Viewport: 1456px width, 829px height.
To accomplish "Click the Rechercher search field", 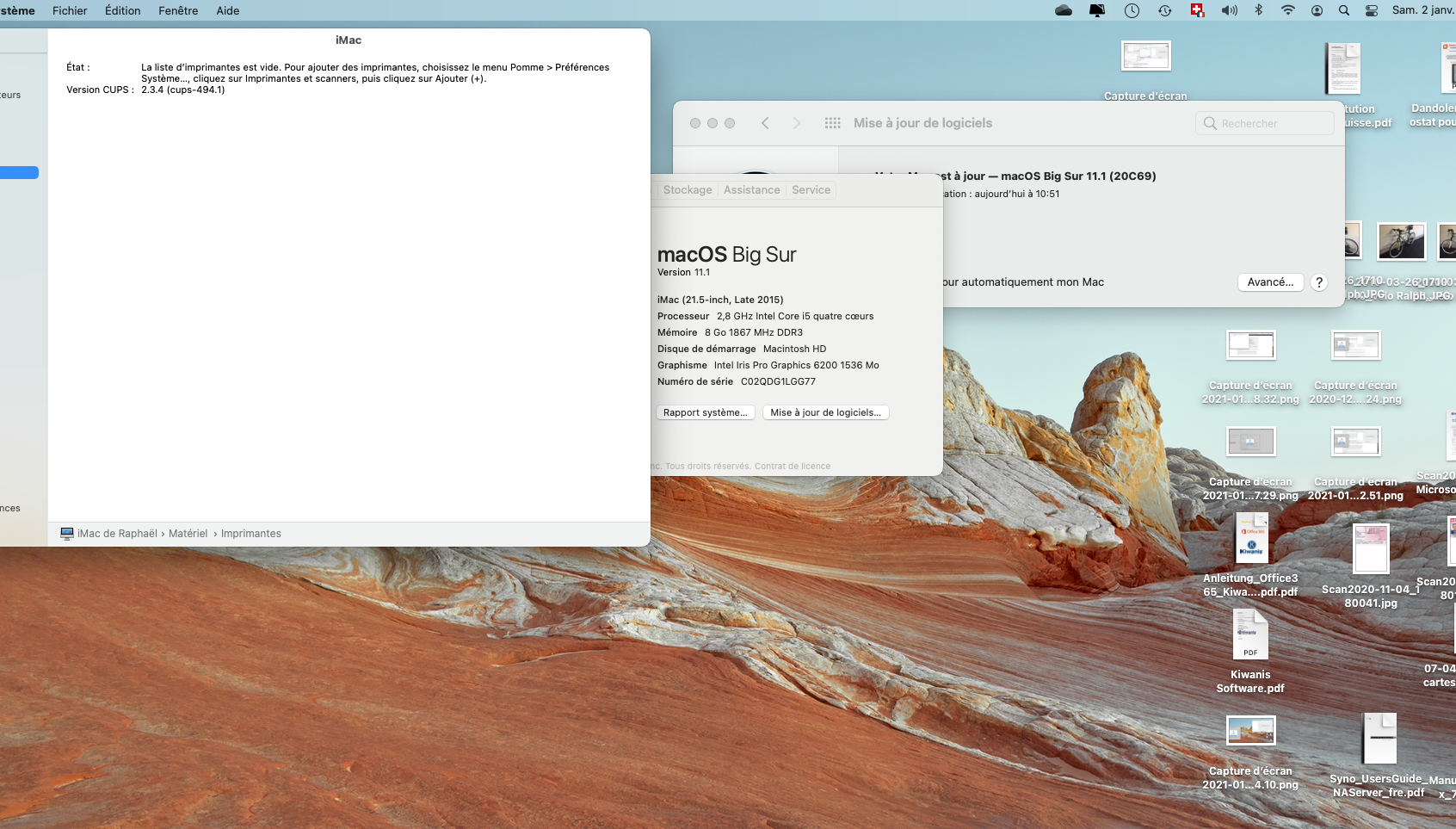I will tap(1265, 123).
